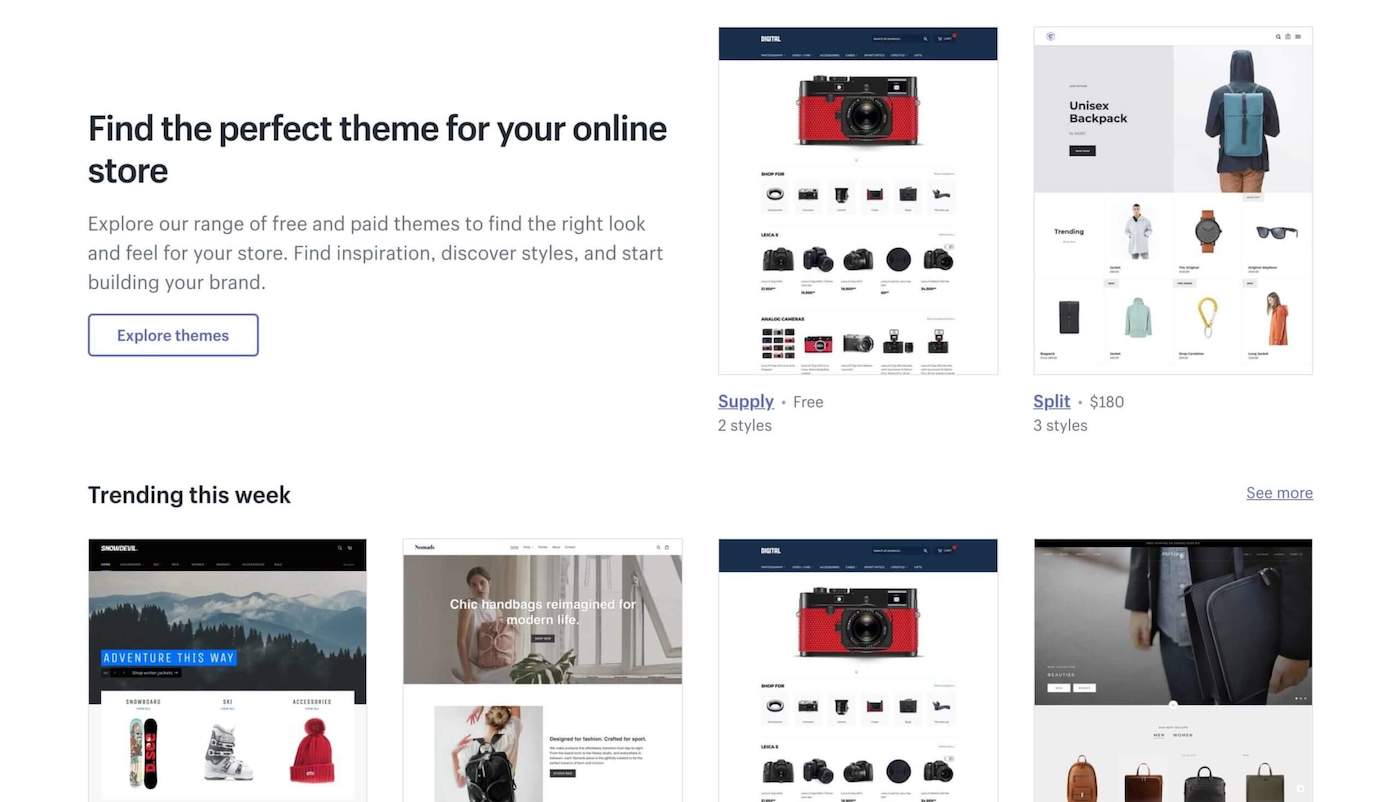Viewport: 1400px width, 802px height.
Task: Open the Snowdevil trending theme thumbnail
Action: 227,670
